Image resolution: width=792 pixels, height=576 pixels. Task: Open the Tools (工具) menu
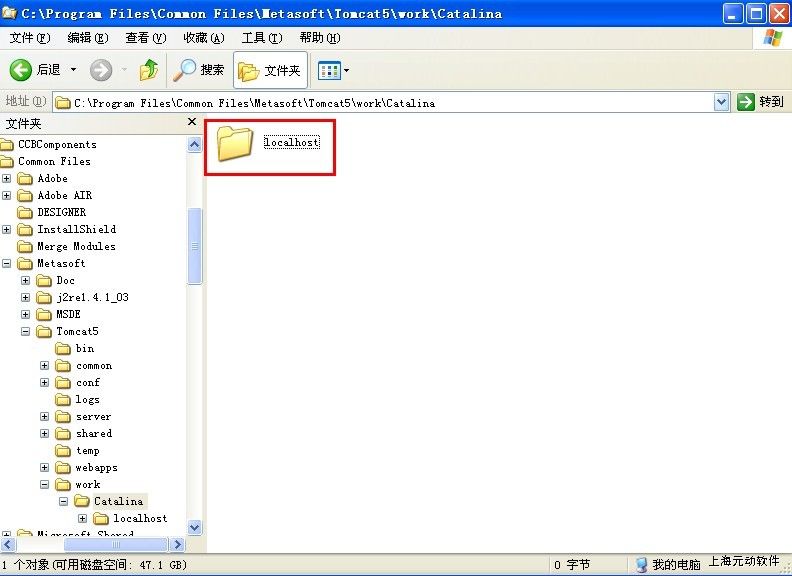tap(261, 38)
